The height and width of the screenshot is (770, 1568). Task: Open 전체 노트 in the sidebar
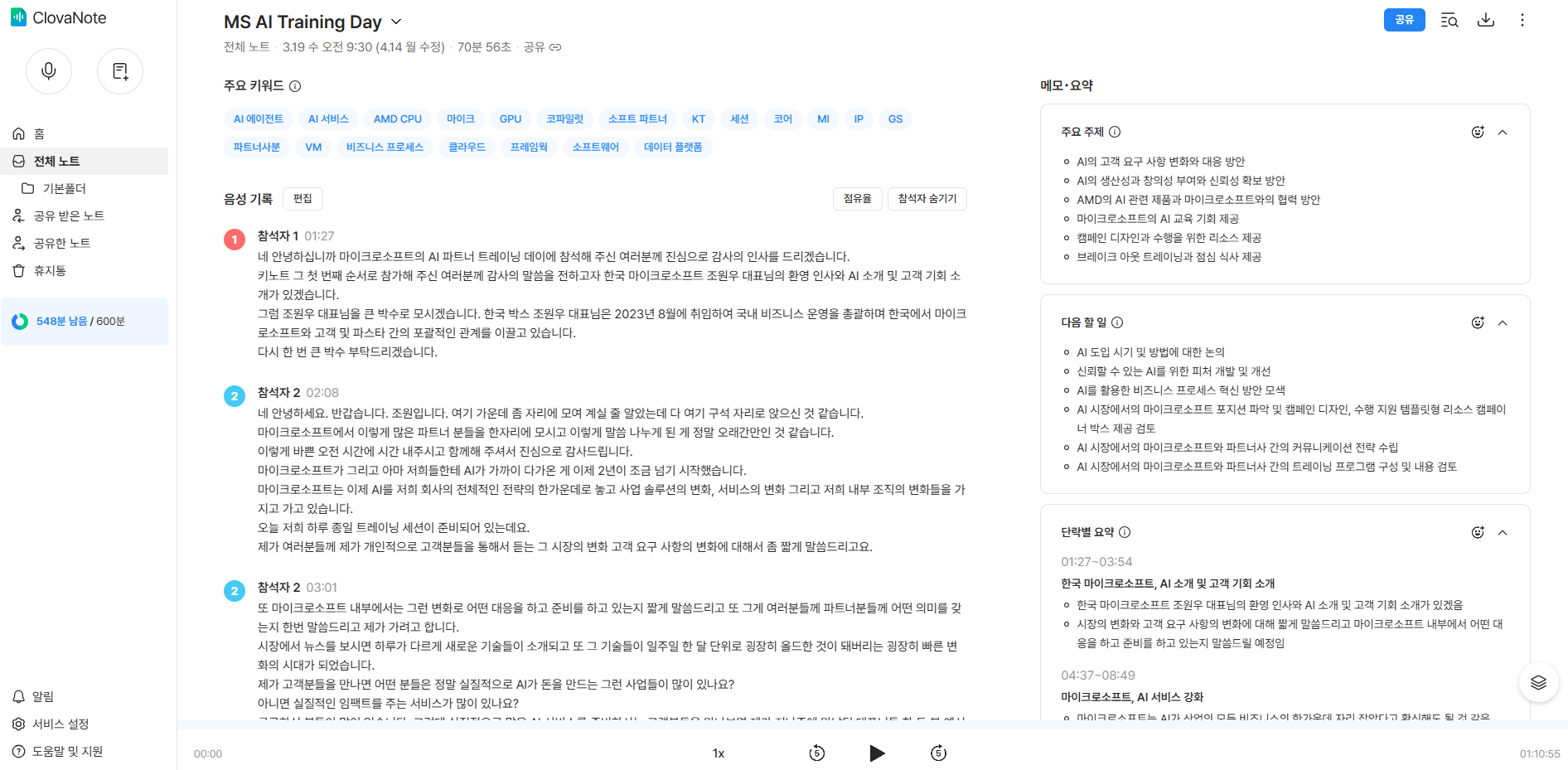(x=84, y=161)
